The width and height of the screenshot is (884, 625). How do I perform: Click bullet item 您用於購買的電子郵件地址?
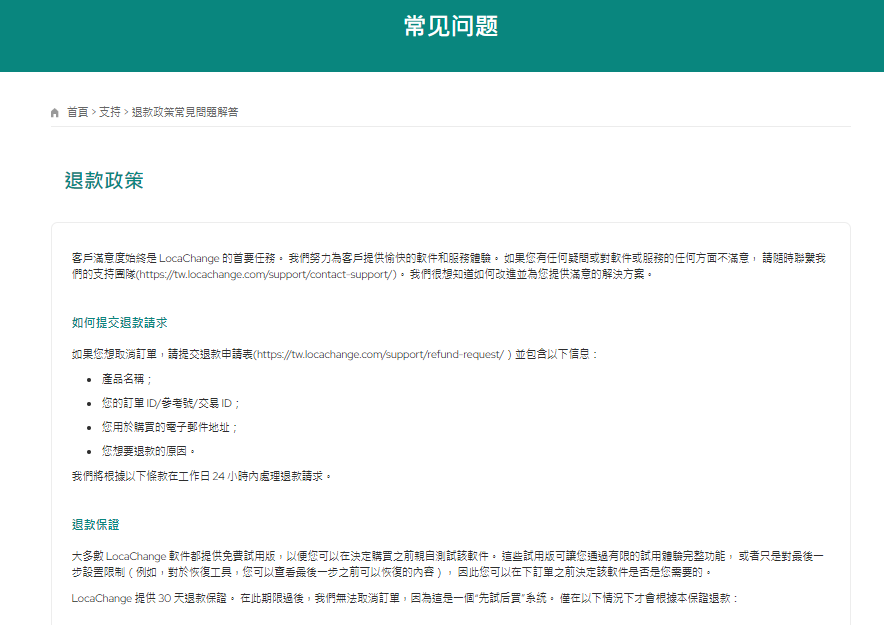click(x=169, y=428)
